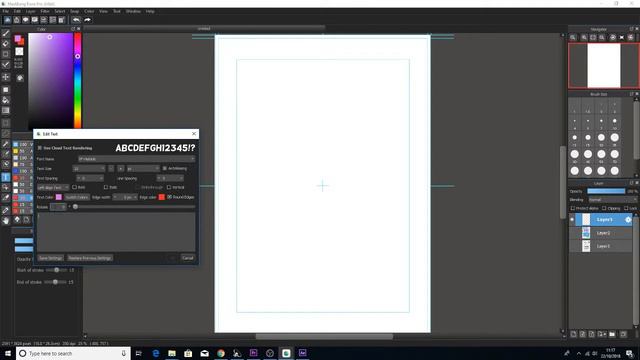640x360 pixels.
Task: Click the delete layer icon at panel bottom
Action: [623, 334]
